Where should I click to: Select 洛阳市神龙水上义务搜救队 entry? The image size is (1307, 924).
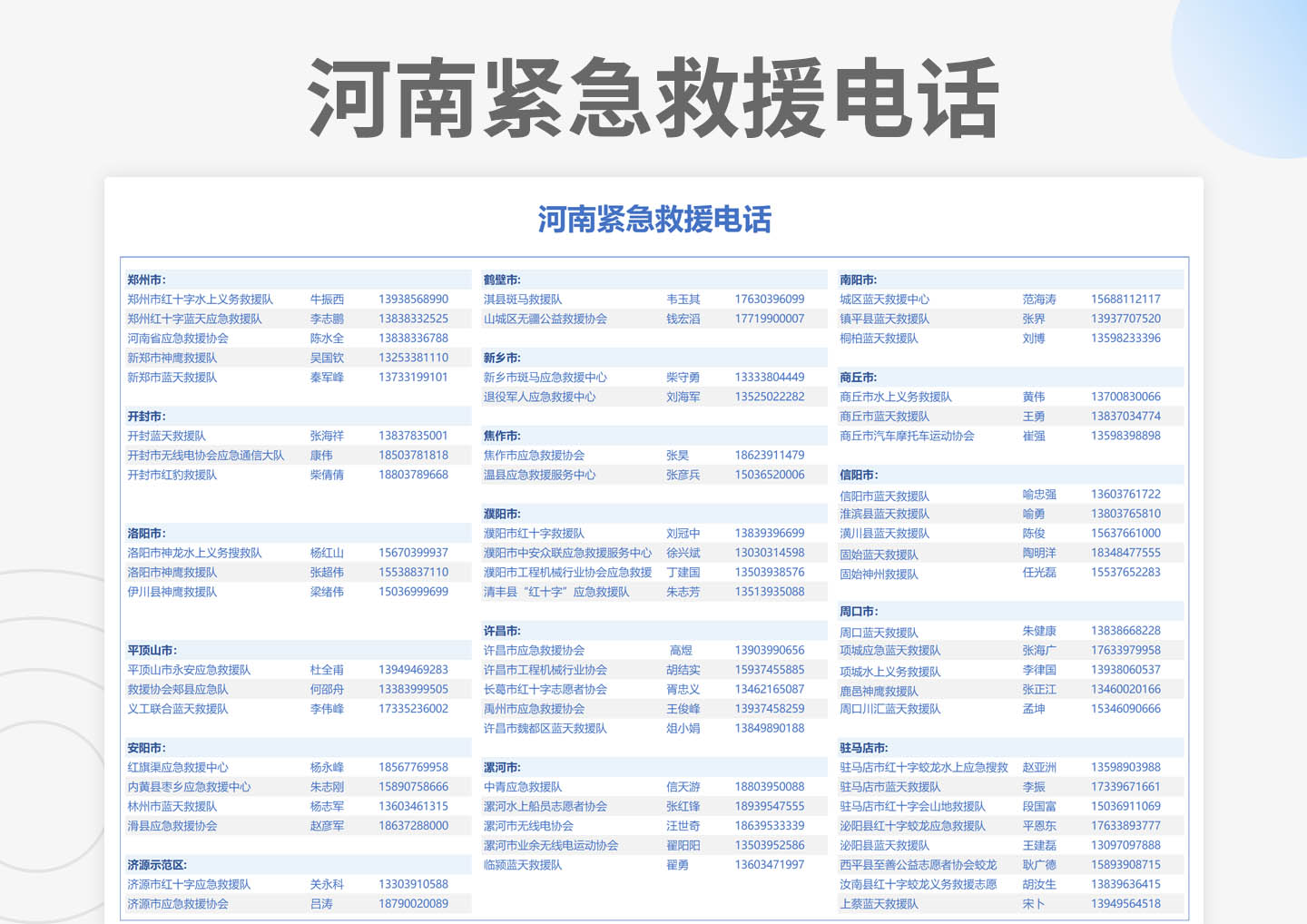click(x=192, y=552)
